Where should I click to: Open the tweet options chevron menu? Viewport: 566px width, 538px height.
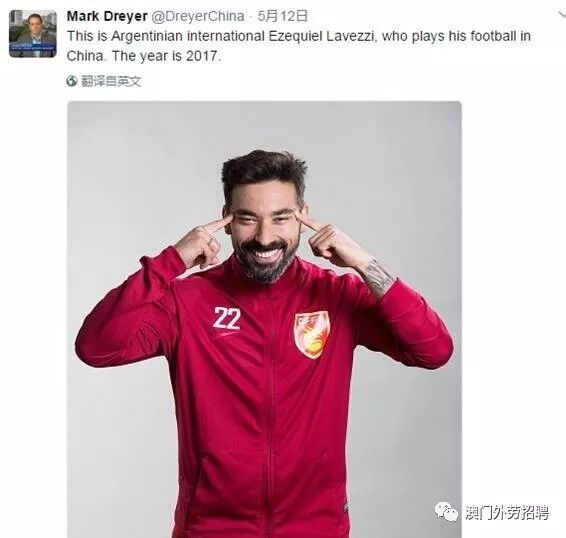562,15
